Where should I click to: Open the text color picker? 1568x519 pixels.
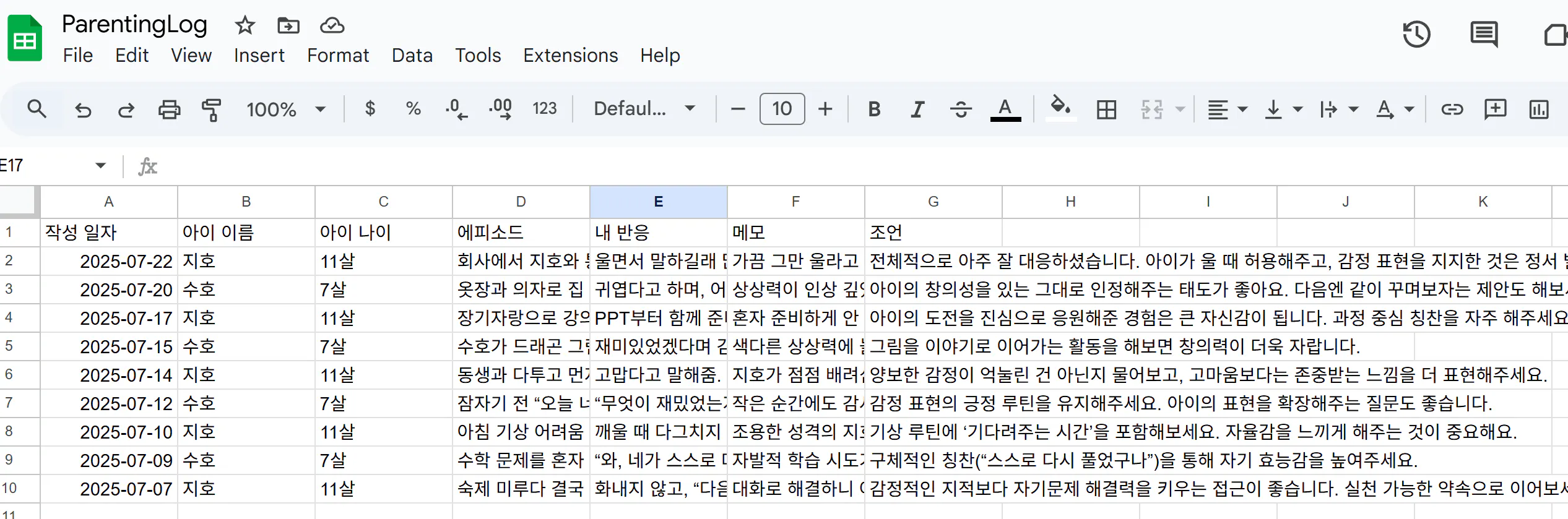pyautogui.click(x=1005, y=109)
